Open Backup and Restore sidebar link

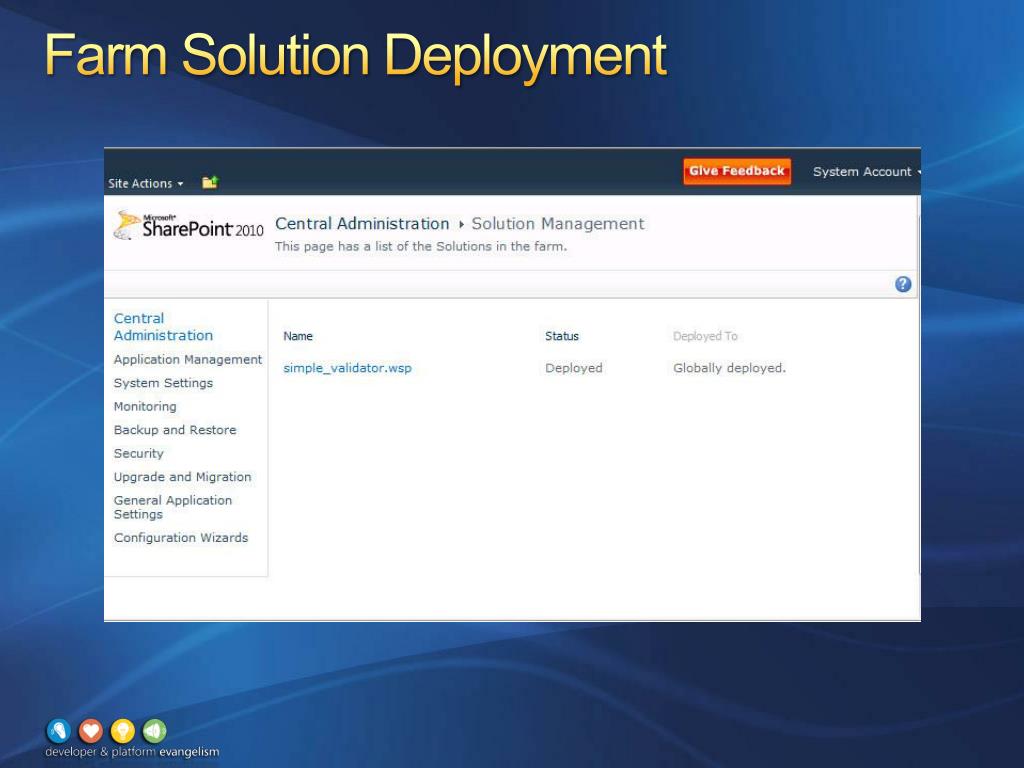point(175,430)
